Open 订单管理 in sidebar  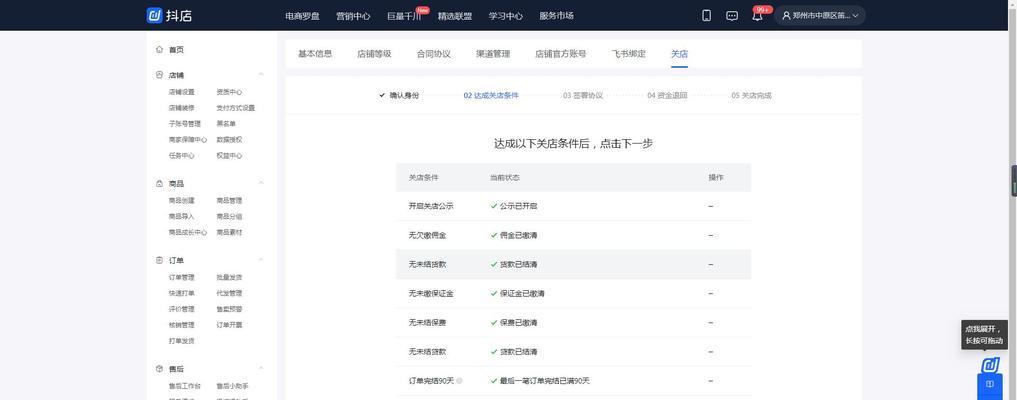point(182,277)
